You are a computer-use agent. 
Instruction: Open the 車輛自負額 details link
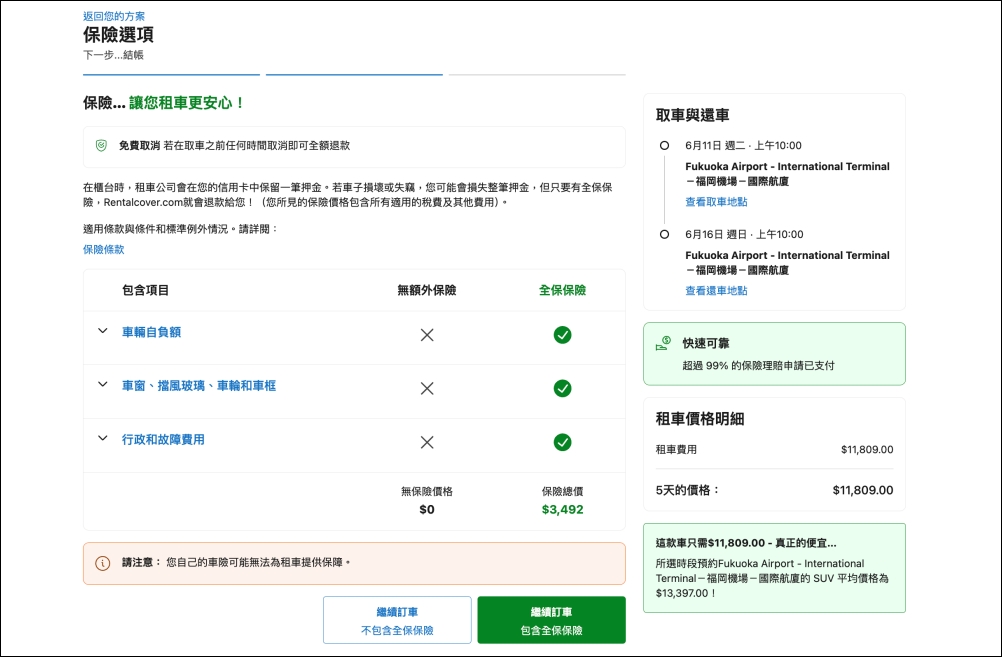point(151,332)
